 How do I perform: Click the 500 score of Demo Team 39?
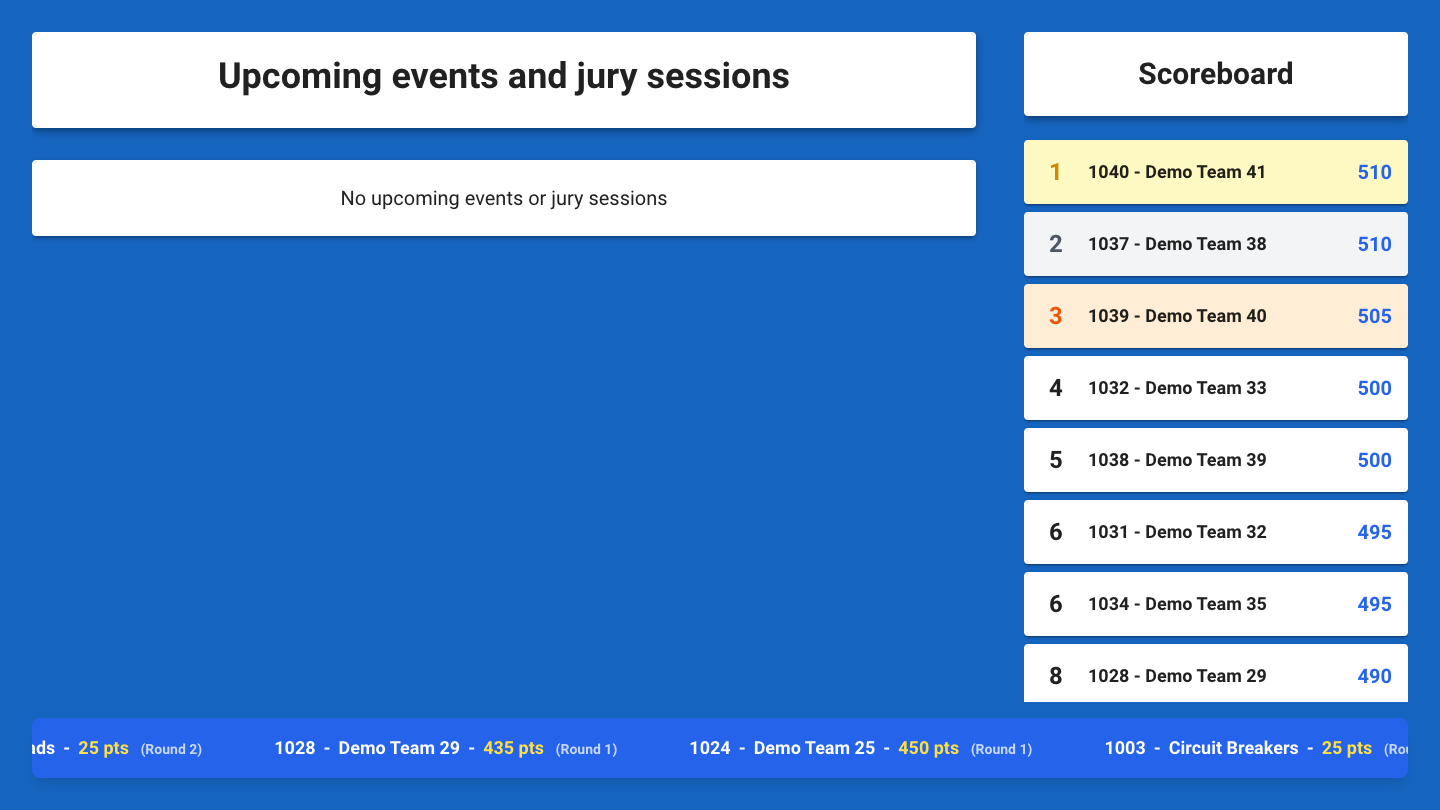pos(1374,460)
